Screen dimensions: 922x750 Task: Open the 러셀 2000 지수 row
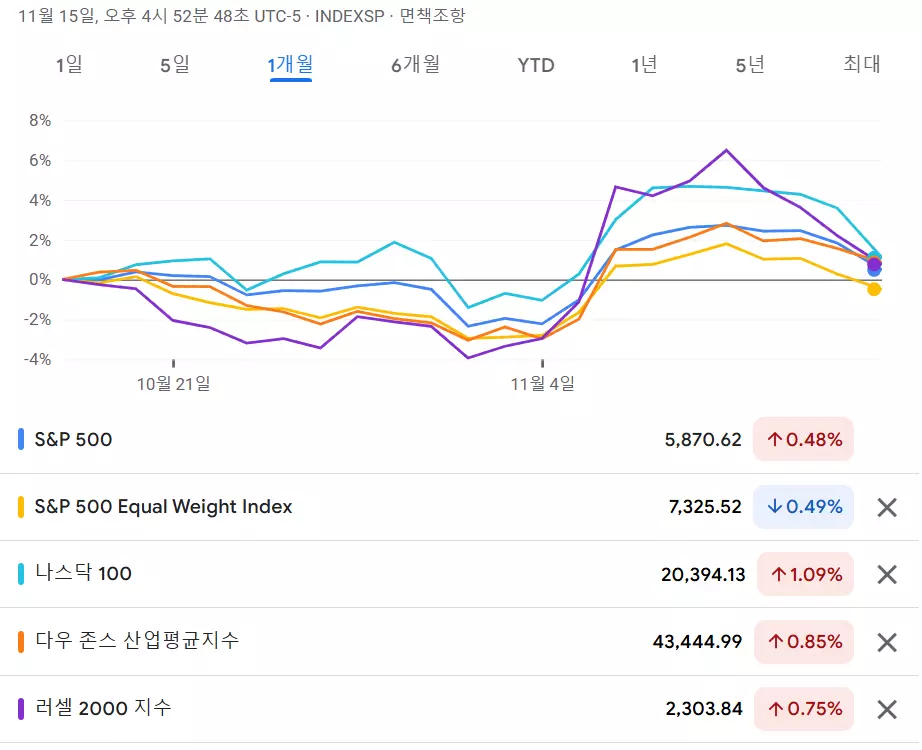point(459,709)
